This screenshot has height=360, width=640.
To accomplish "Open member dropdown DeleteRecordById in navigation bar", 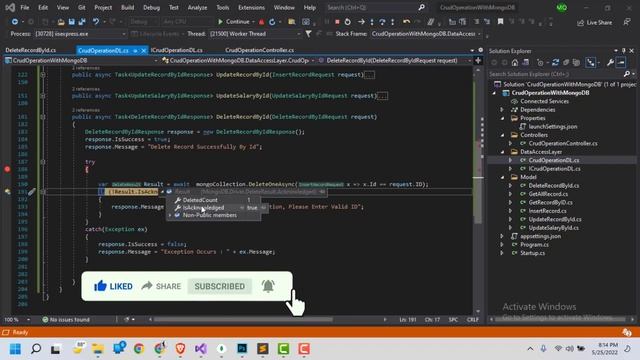I will click(x=395, y=60).
